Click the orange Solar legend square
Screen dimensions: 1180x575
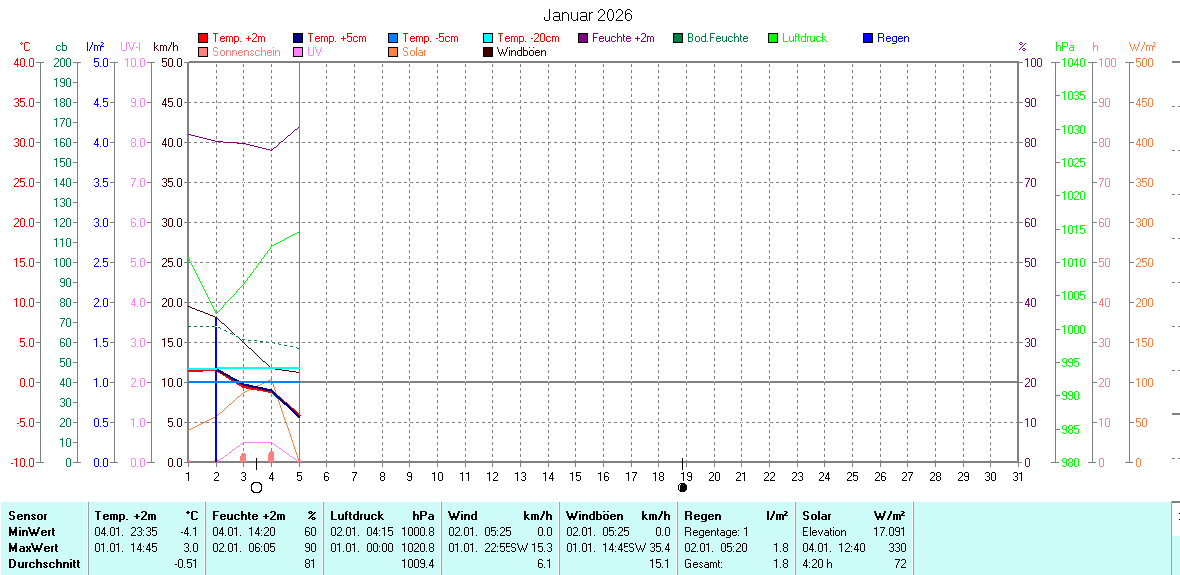point(394,52)
